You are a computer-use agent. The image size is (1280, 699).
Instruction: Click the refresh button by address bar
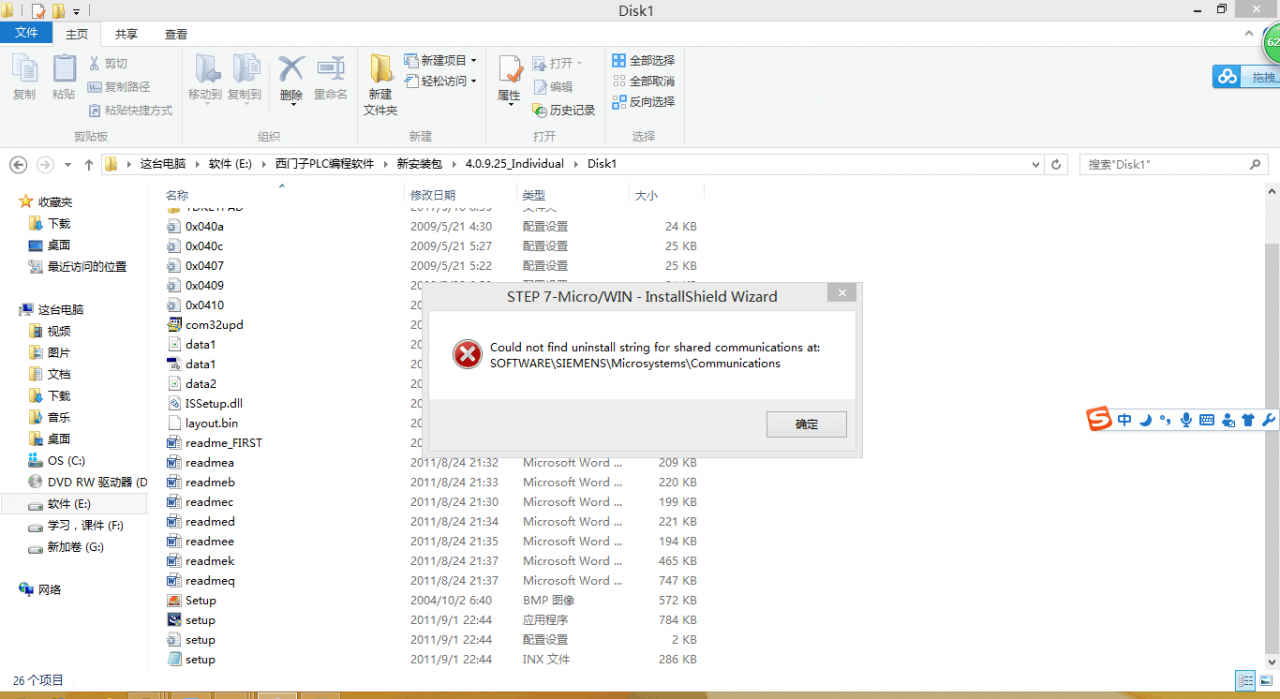tap(1056, 164)
